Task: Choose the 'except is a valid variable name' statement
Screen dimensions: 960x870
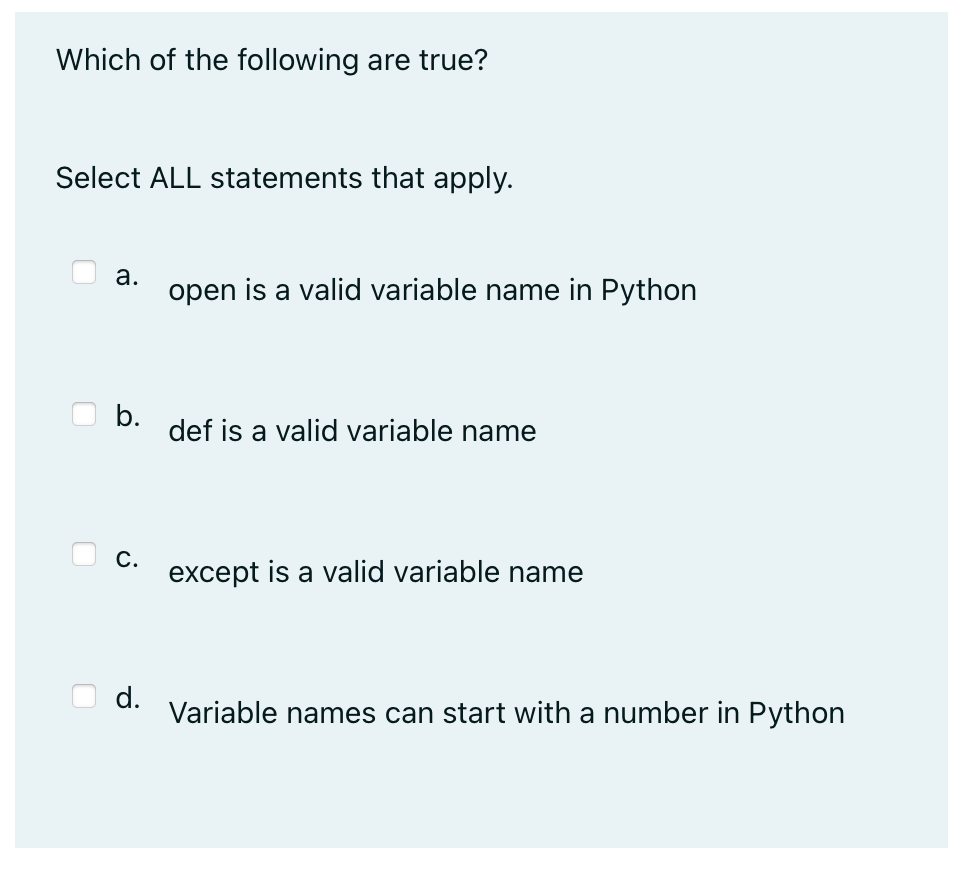Action: 375,572
